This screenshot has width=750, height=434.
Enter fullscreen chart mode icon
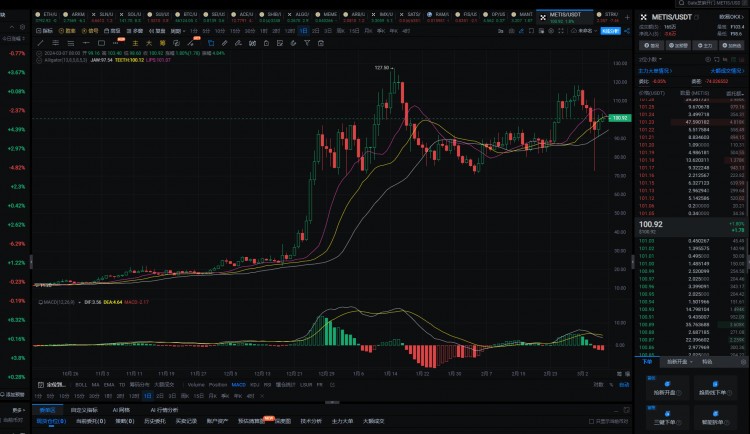click(561, 31)
